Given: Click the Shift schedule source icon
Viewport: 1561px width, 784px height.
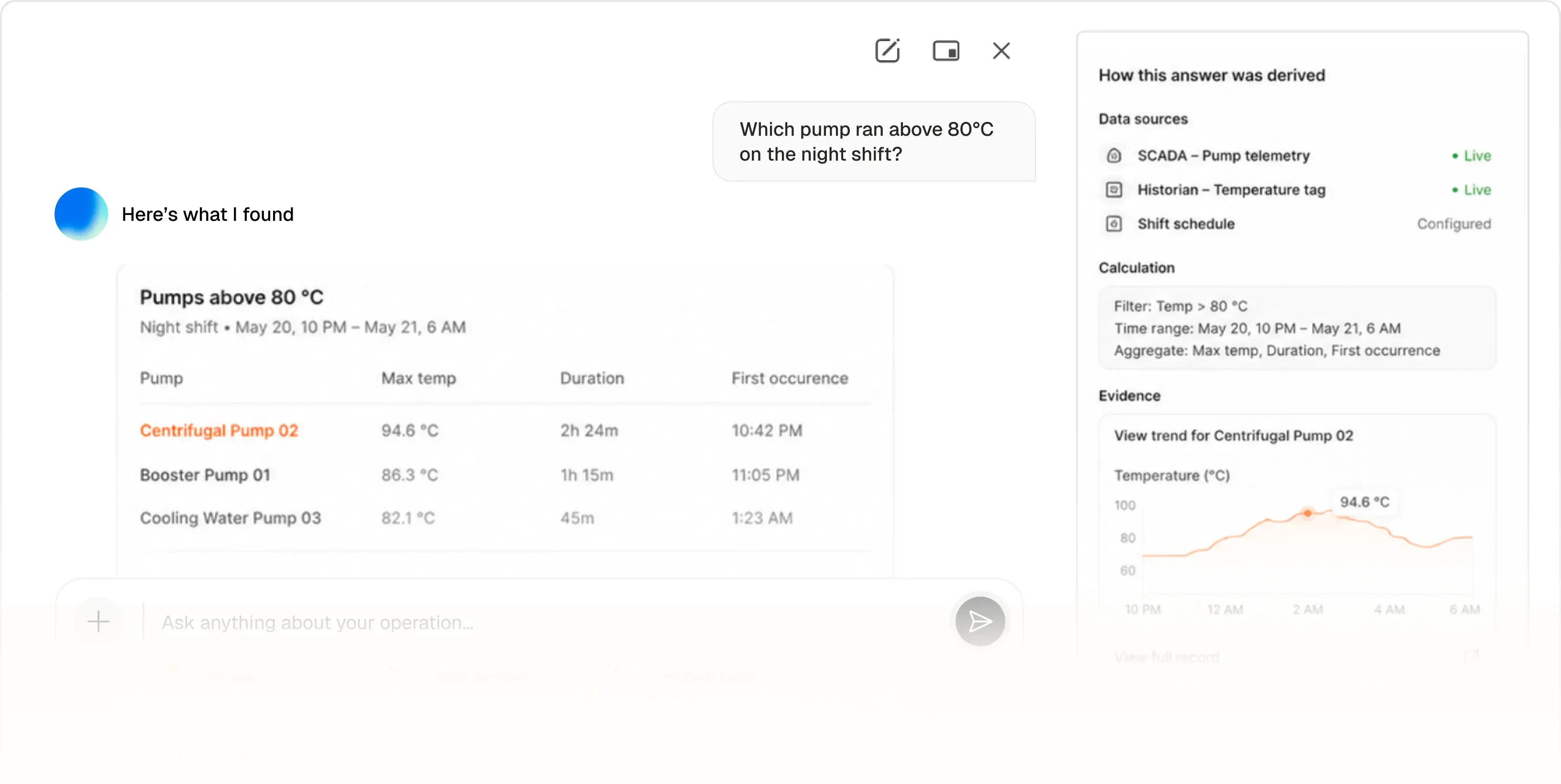Looking at the screenshot, I should [x=1114, y=224].
